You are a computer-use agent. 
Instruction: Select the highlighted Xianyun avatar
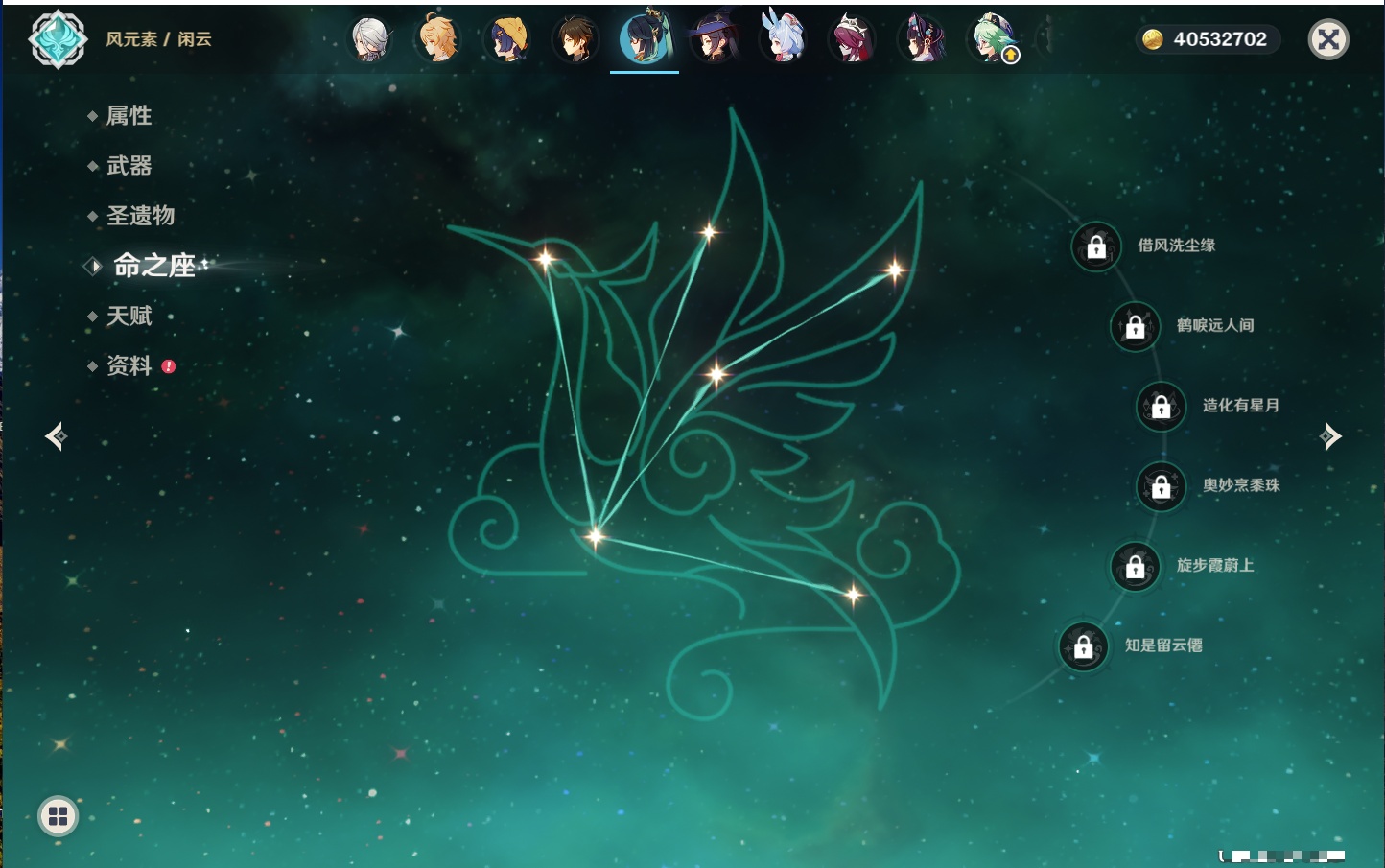[645, 38]
